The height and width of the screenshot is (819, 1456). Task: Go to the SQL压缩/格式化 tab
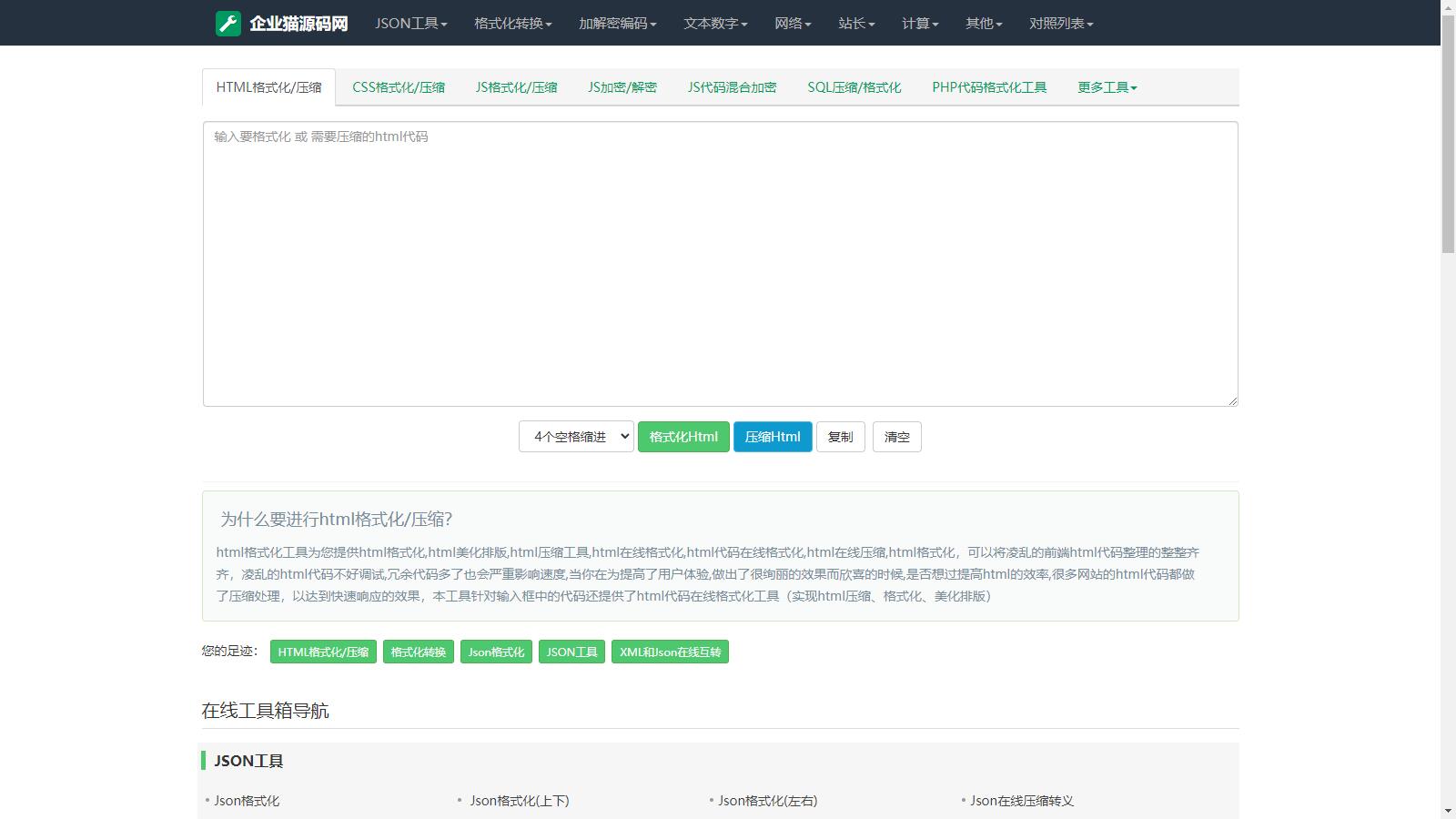tap(854, 87)
